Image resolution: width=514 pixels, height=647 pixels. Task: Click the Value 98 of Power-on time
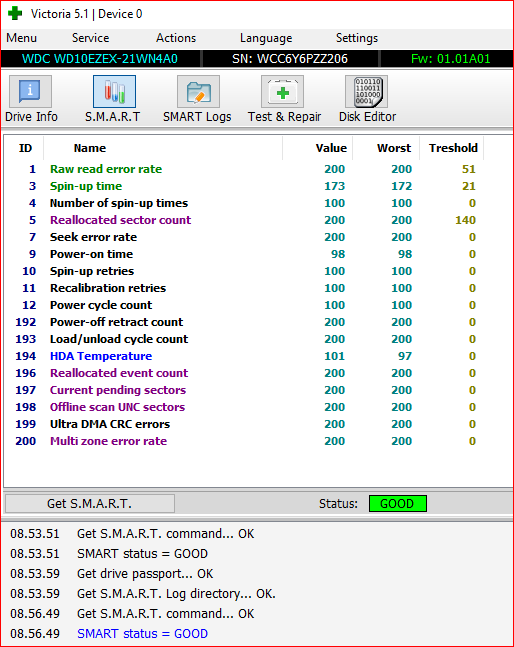point(338,254)
